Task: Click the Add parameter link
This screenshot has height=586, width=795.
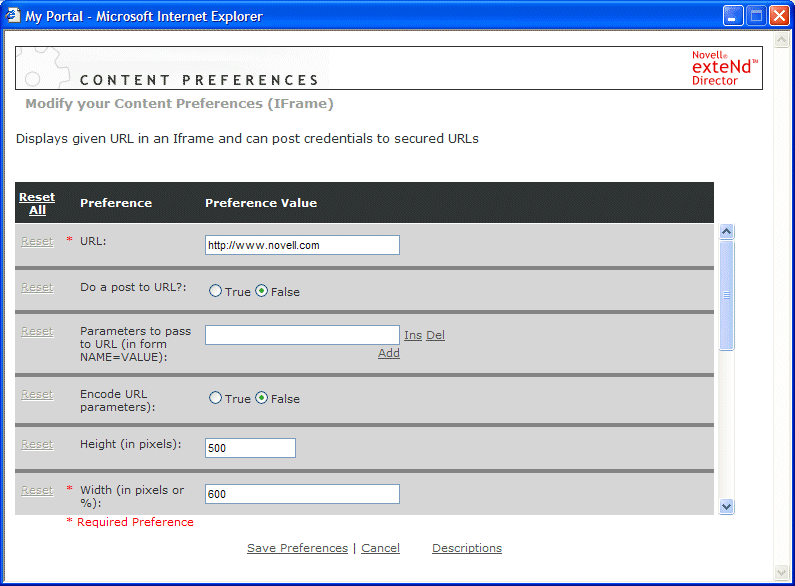Action: click(x=389, y=353)
